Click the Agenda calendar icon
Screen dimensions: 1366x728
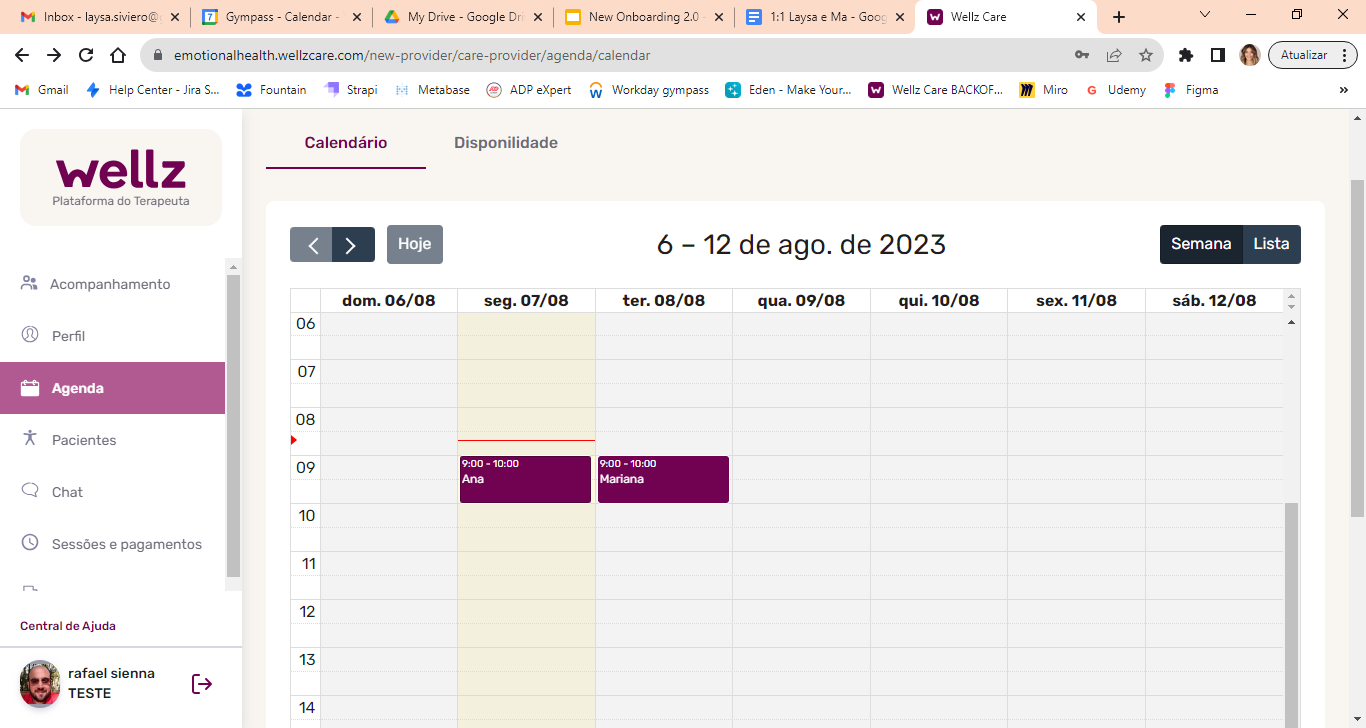tap(30, 388)
